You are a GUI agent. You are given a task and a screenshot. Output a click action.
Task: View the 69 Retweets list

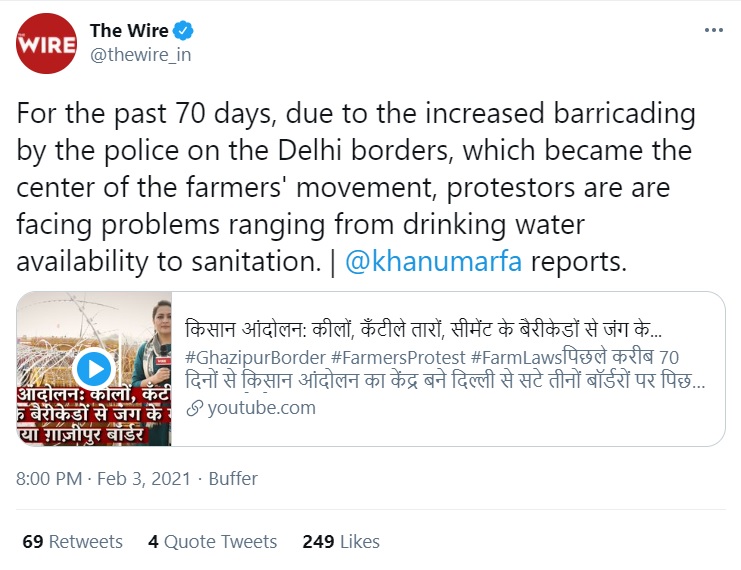tap(72, 542)
